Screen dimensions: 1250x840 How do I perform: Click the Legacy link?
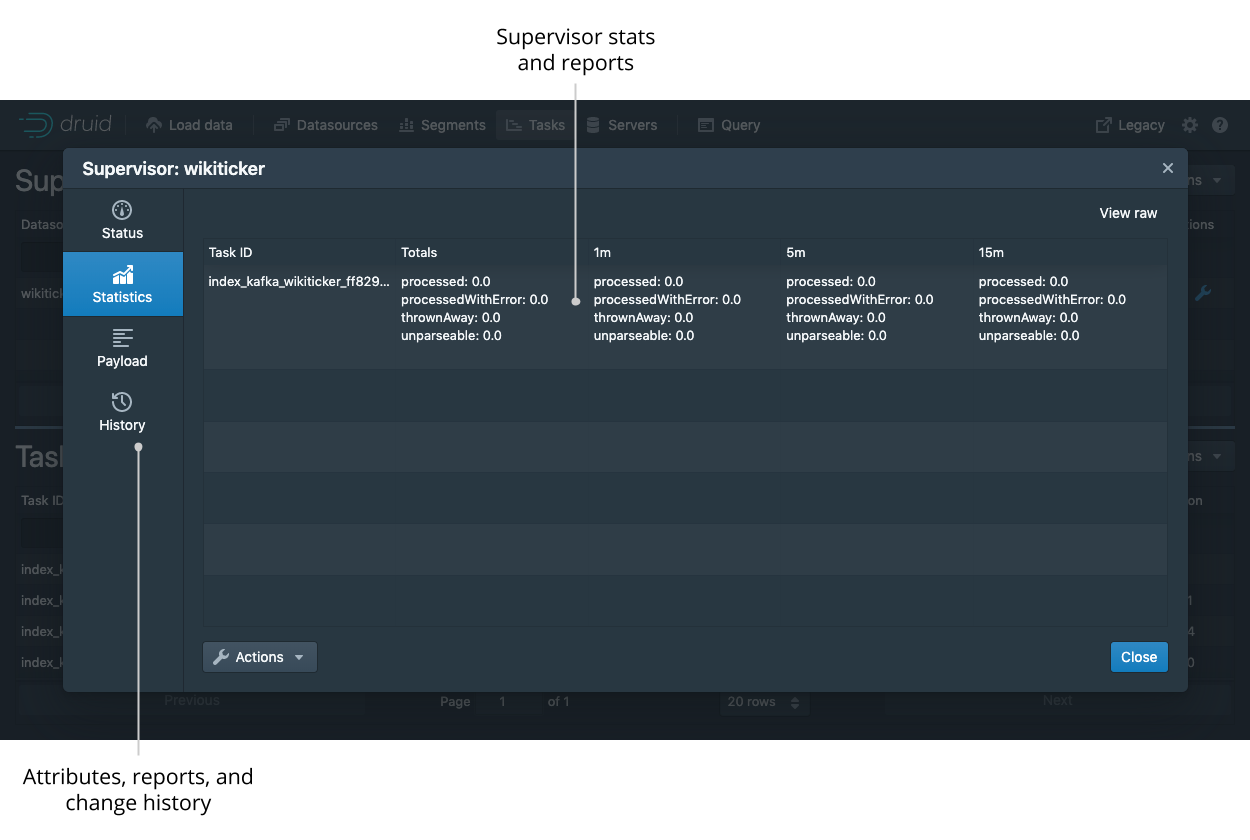[x=1130, y=125]
